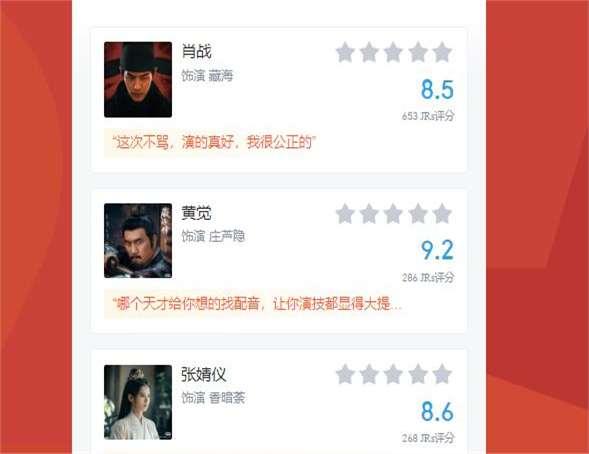Click the actor name 肖战
Image resolution: width=589 pixels, height=454 pixels.
pos(196,51)
